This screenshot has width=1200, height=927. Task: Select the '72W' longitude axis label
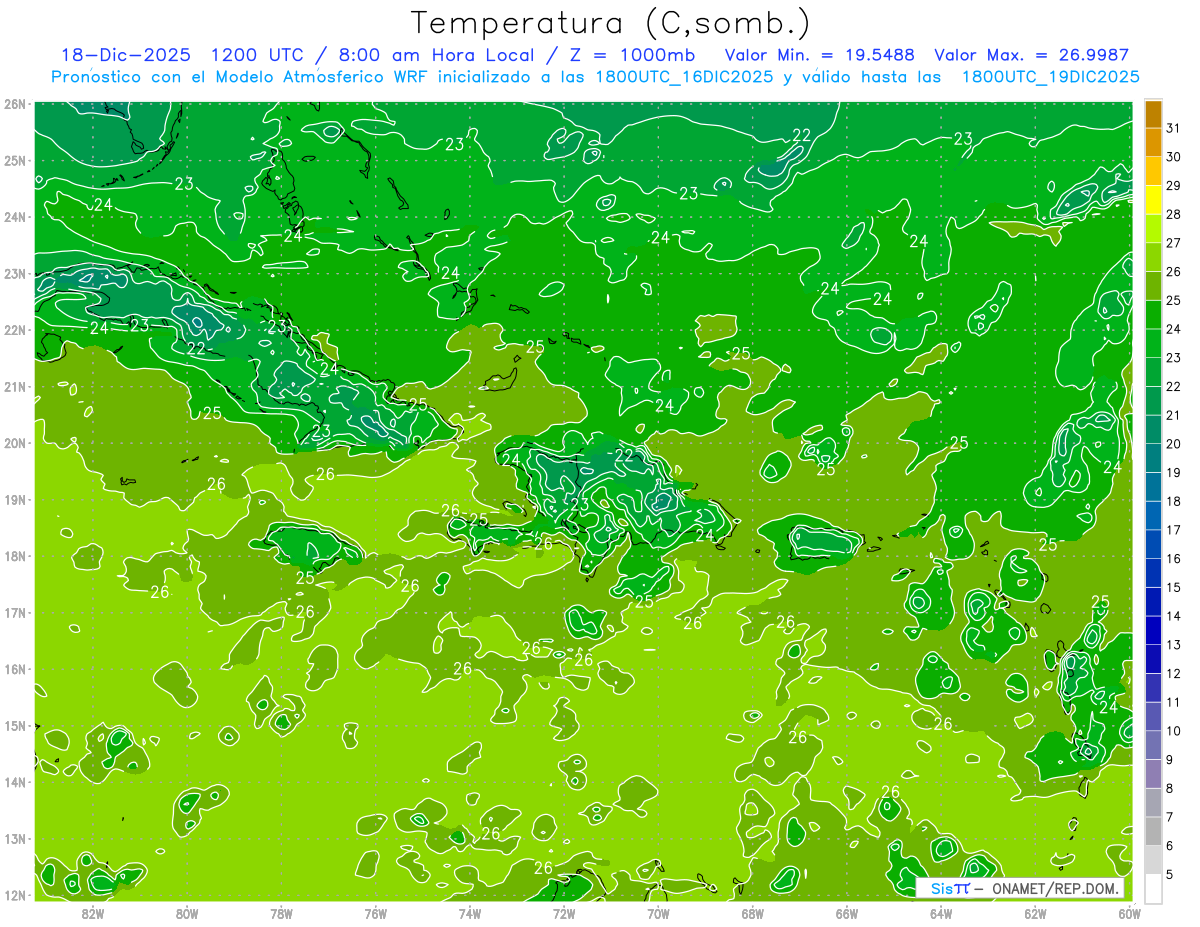(564, 913)
